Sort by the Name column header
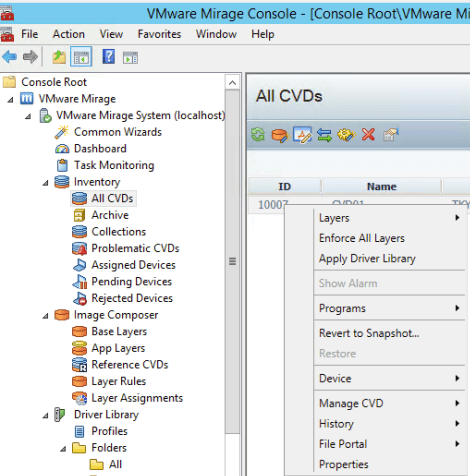 [x=382, y=186]
